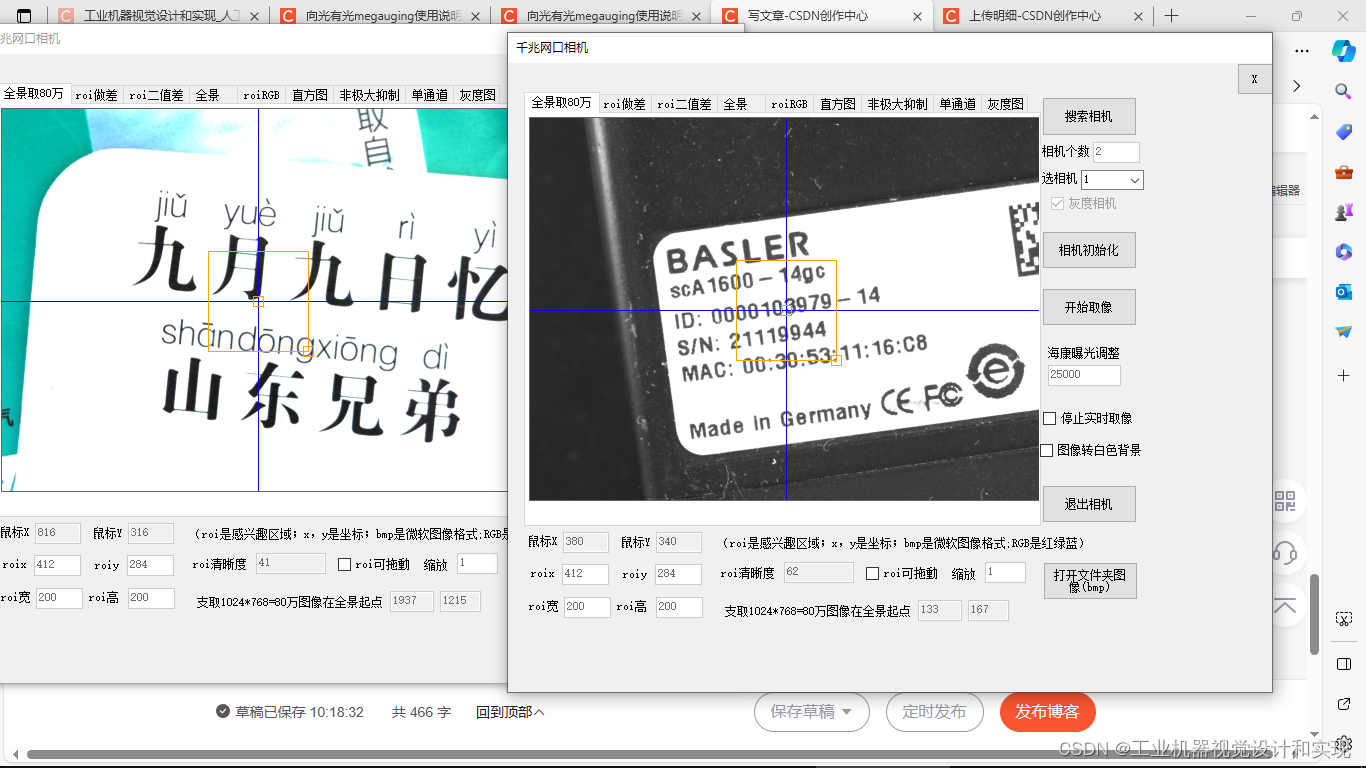Click the 搜索相机 button

tap(1089, 117)
